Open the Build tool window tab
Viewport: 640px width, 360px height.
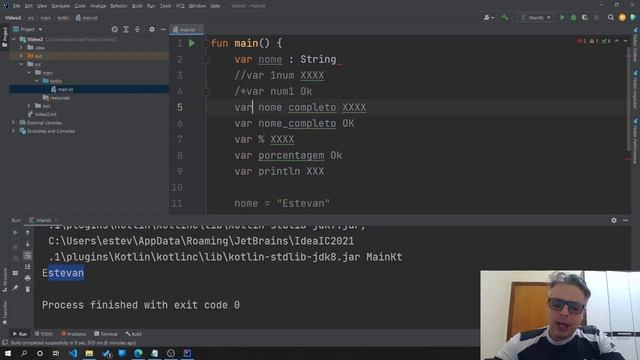[133, 334]
